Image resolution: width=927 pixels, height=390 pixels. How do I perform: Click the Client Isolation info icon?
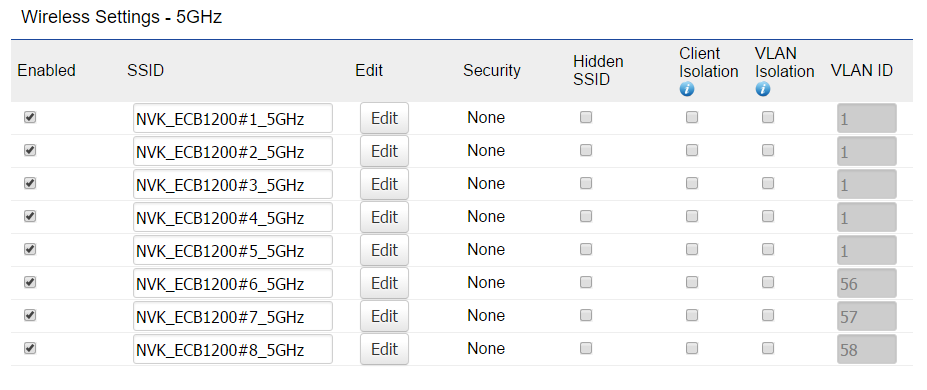click(x=686, y=89)
